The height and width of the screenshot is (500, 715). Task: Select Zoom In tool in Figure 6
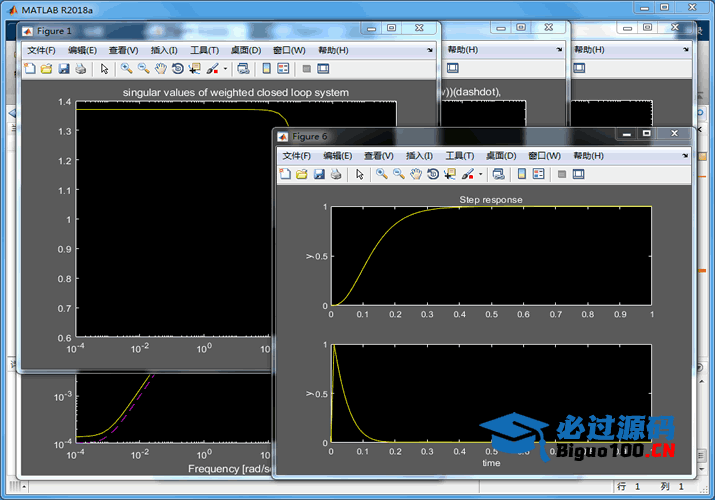coord(382,174)
